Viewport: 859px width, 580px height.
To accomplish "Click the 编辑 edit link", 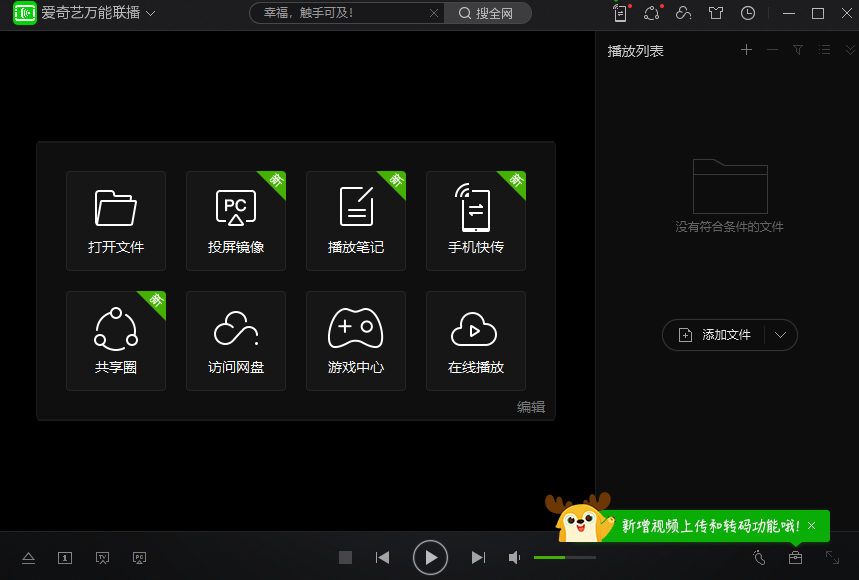I will tap(531, 408).
